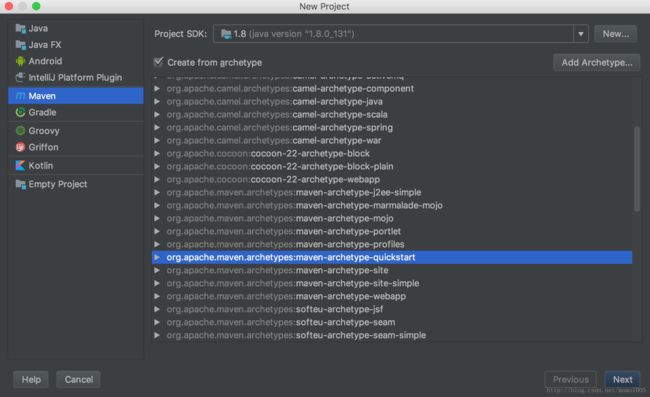650x397 pixels.
Task: Expand maven-archetype-webapp node
Action: [157, 296]
